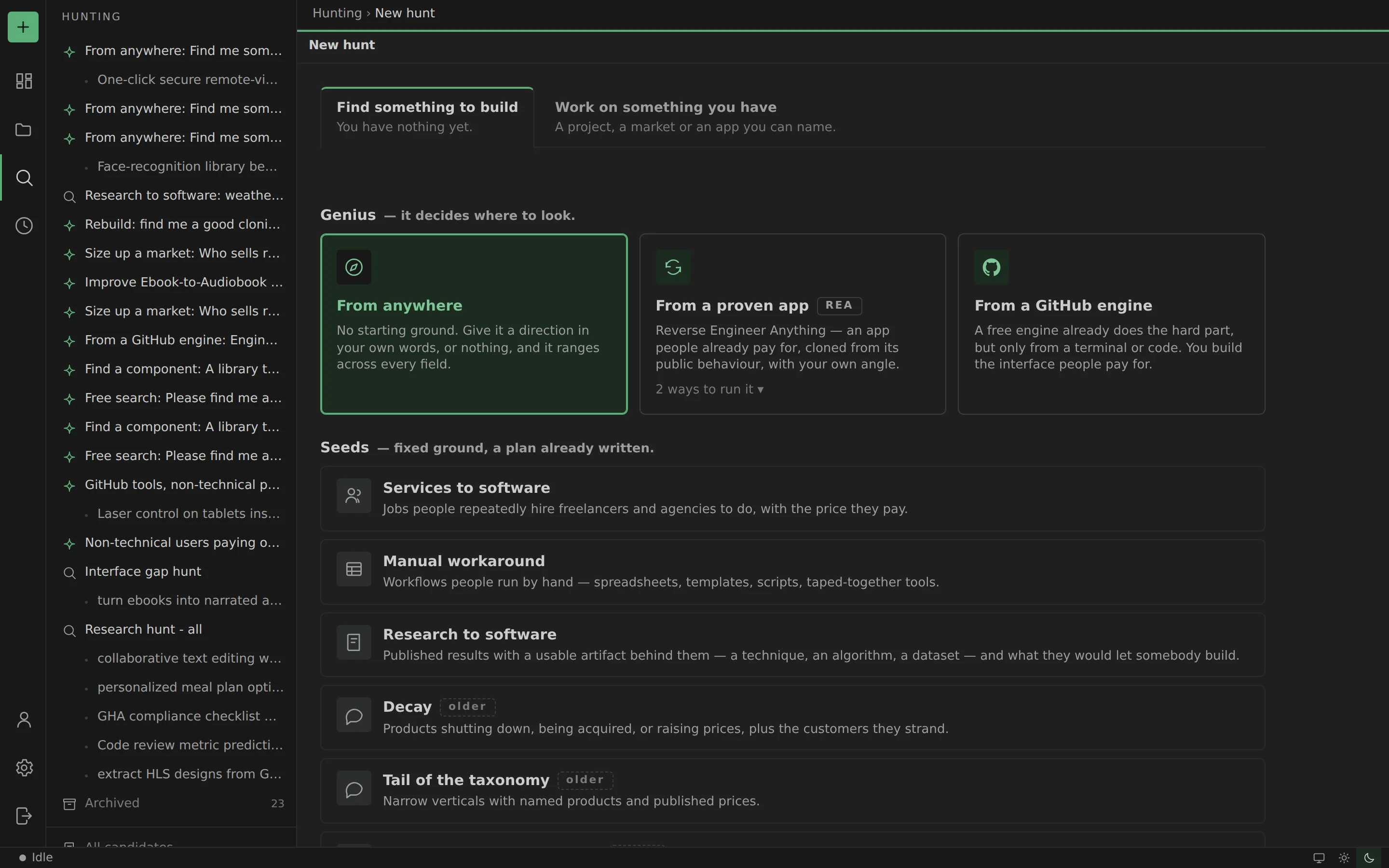The width and height of the screenshot is (1389, 868).
Task: Click magnifier icon beside Research to software: weathe
Action: pyautogui.click(x=69, y=196)
